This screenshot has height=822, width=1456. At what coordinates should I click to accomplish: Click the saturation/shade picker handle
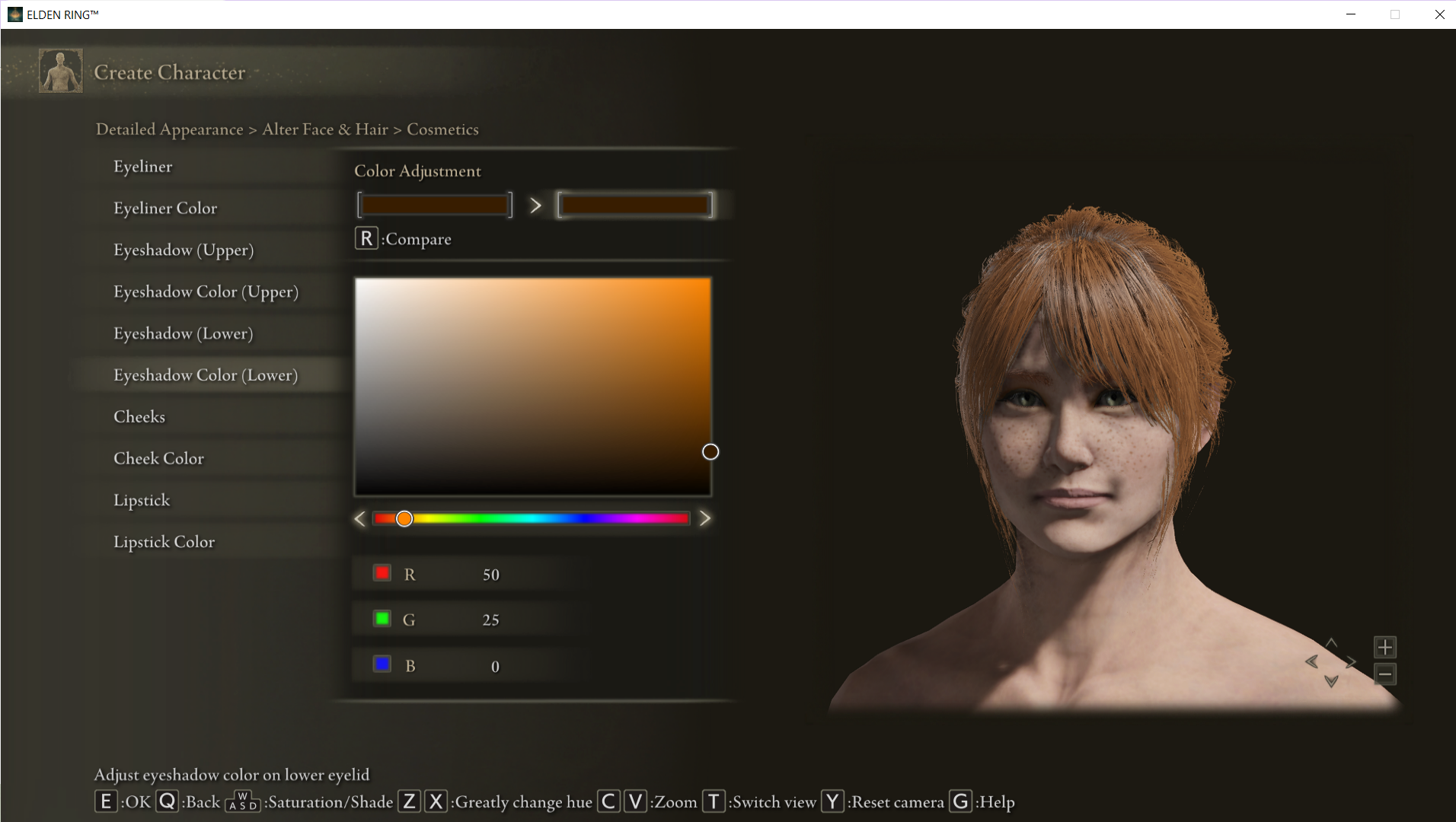(710, 452)
